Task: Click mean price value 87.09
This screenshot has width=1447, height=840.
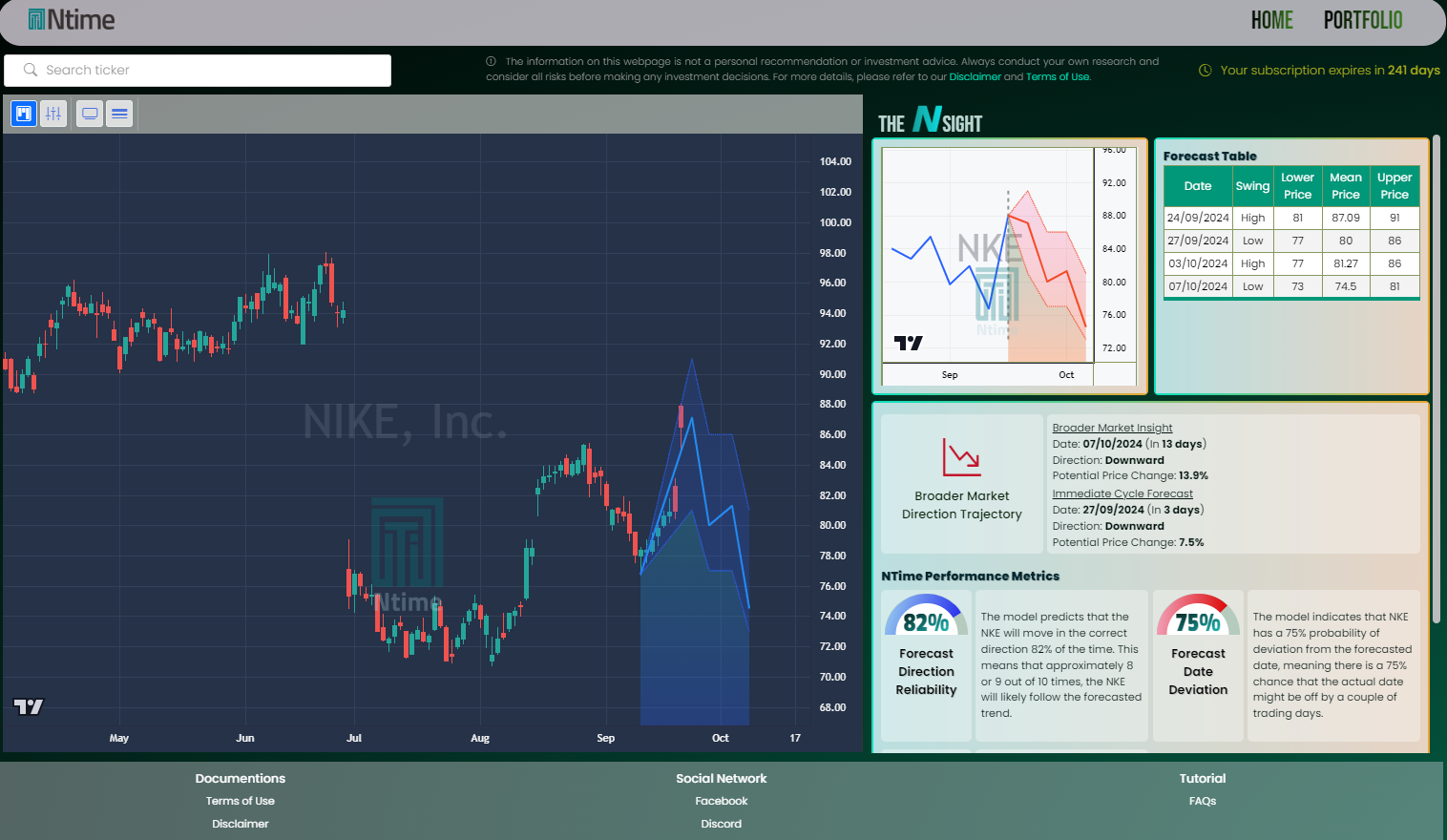Action: point(1346,218)
